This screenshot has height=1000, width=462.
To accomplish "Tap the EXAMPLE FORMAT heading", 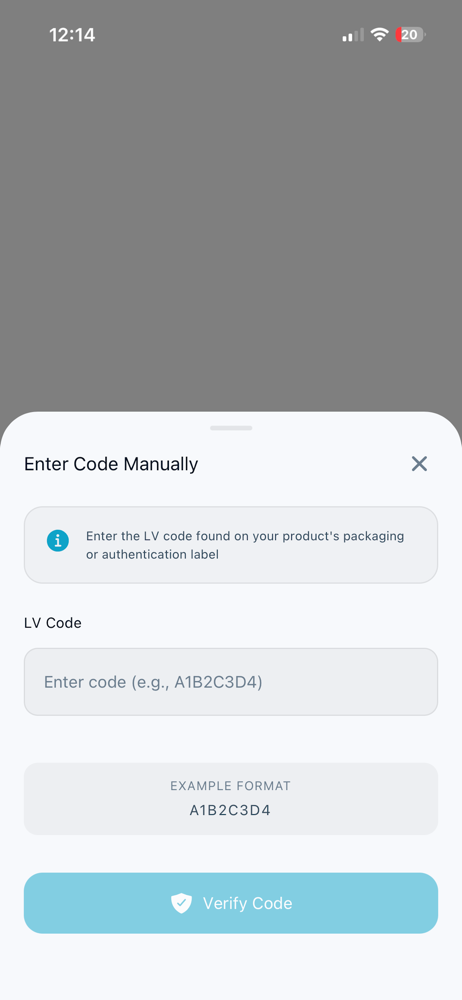I will [230, 786].
